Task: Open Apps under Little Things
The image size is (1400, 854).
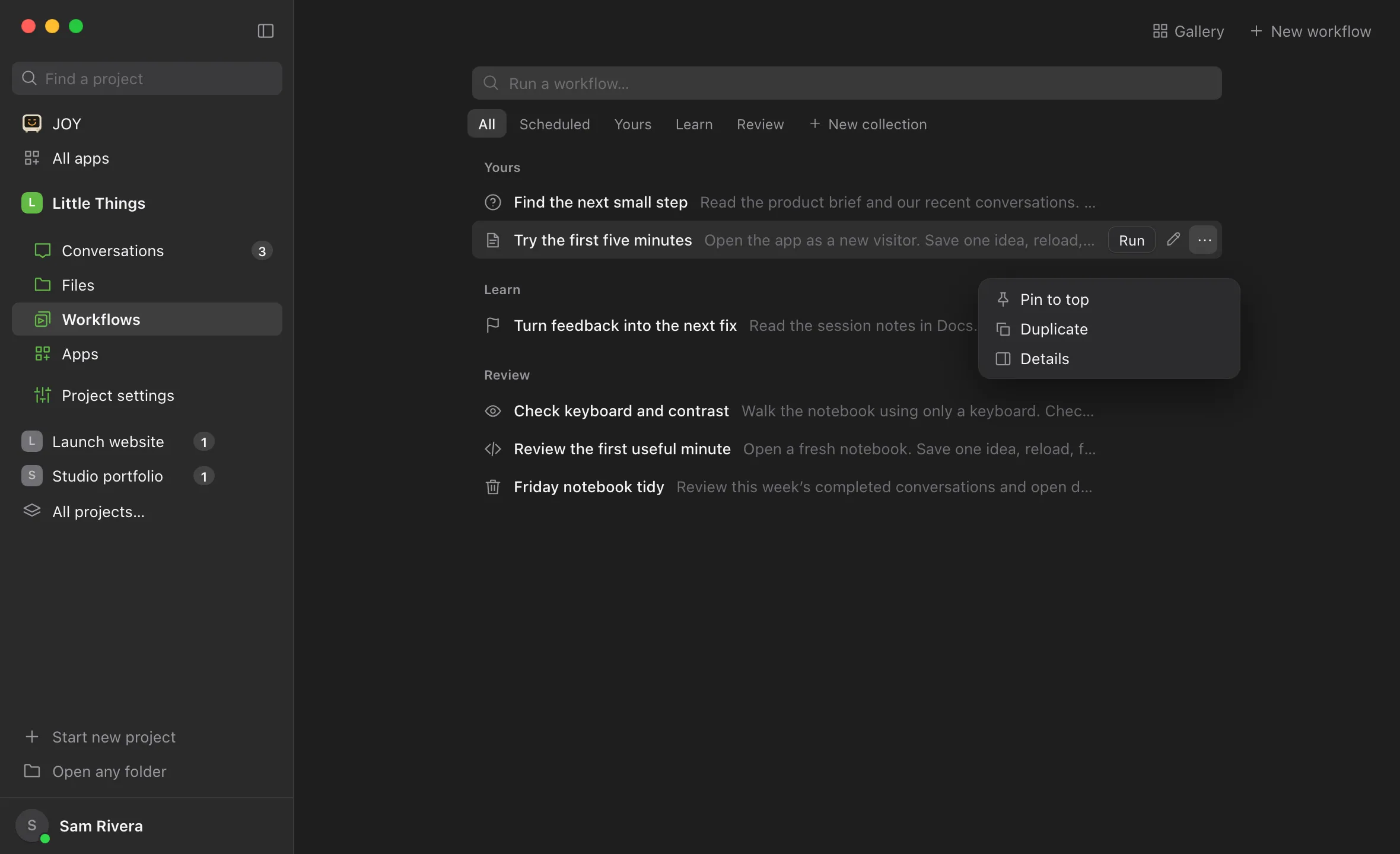Action: click(147, 353)
